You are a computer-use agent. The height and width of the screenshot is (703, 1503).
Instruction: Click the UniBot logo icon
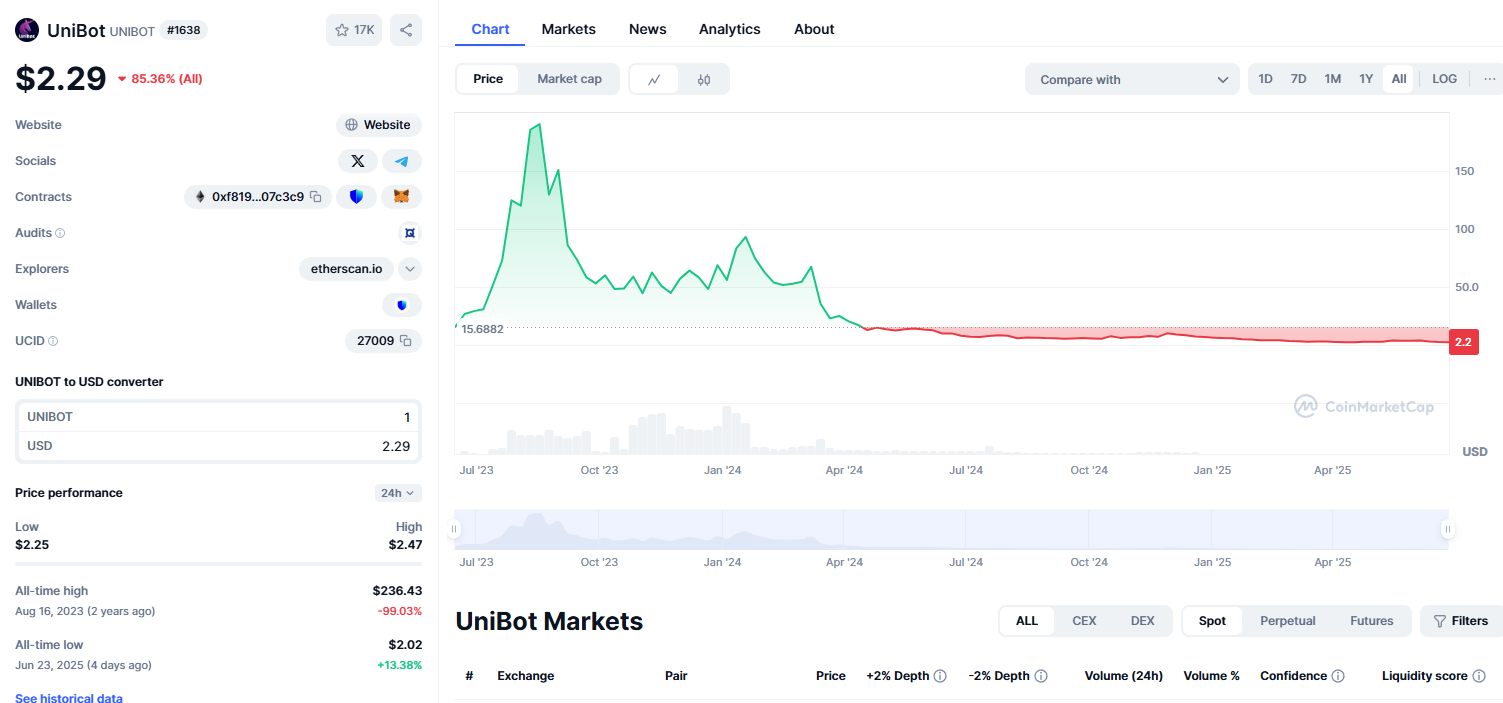click(x=26, y=30)
